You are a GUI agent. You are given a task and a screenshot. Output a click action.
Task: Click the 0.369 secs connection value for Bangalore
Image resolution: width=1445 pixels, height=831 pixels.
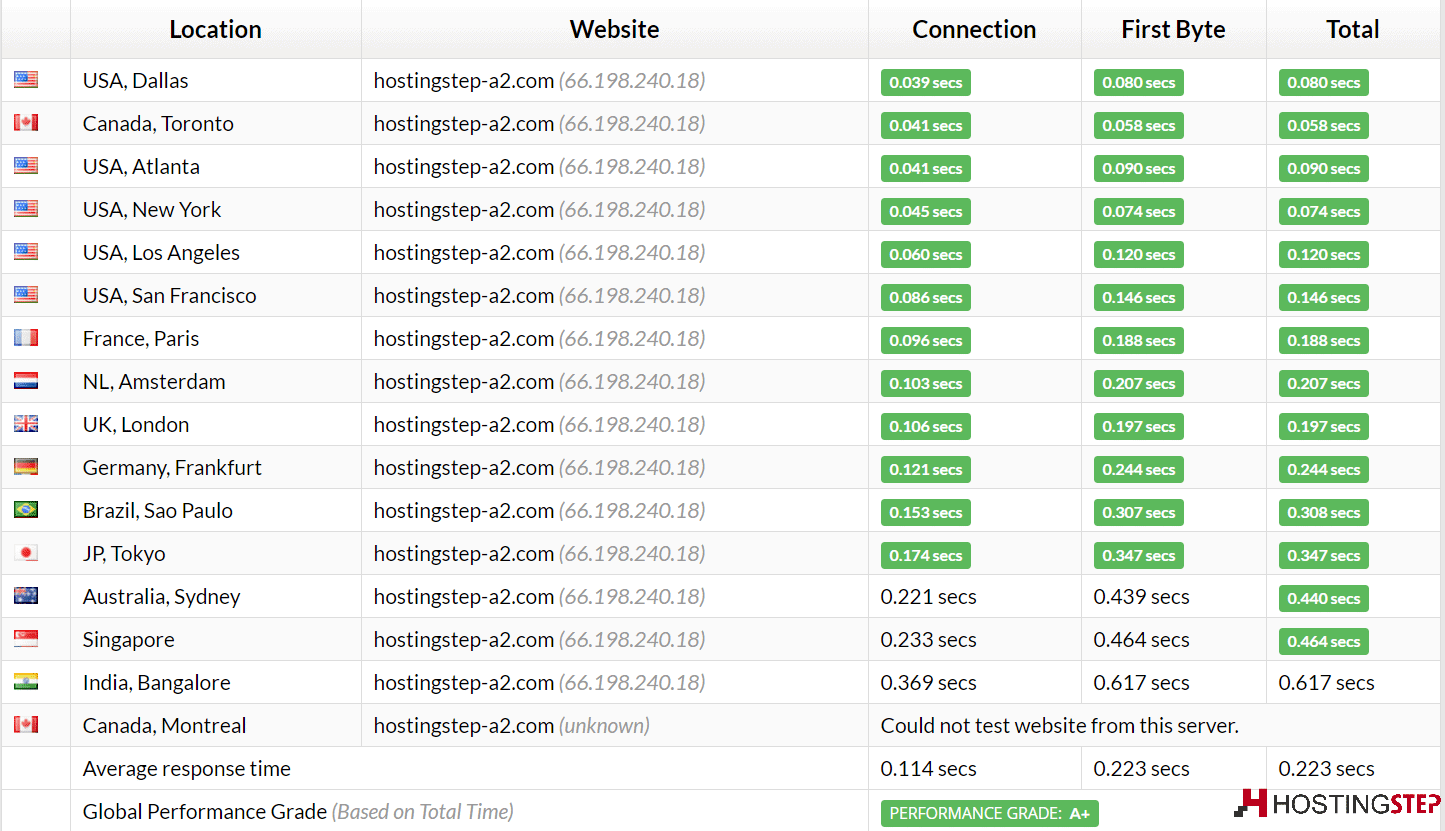(x=928, y=682)
